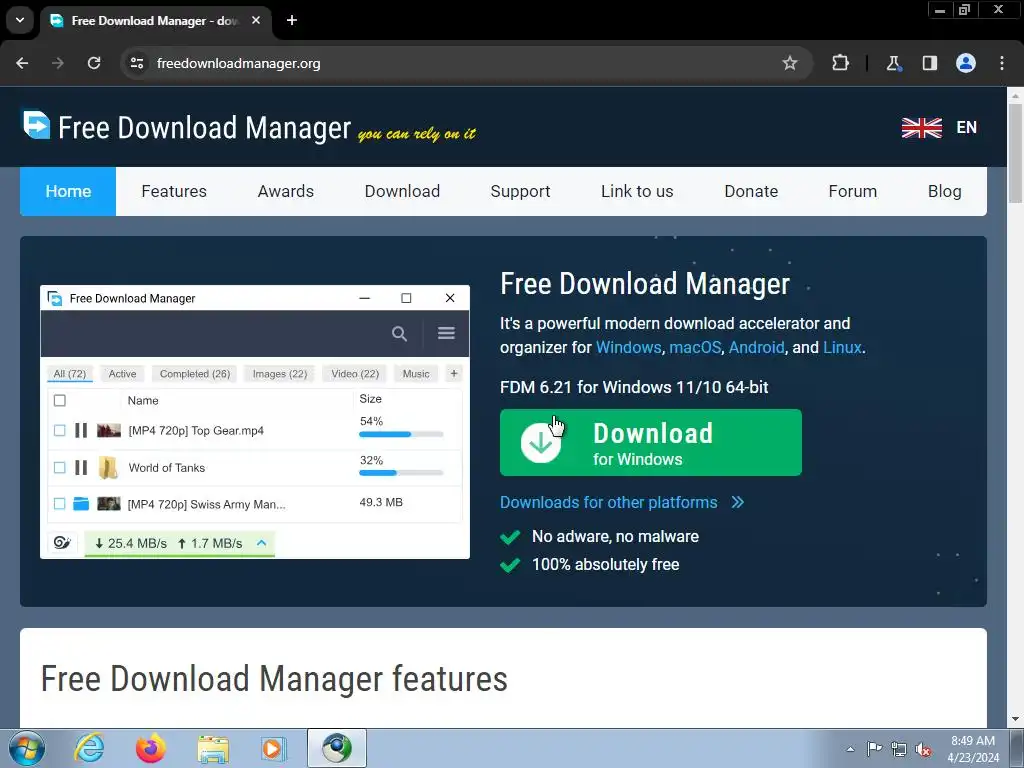Open Chrome three-dot menu

[1002, 63]
